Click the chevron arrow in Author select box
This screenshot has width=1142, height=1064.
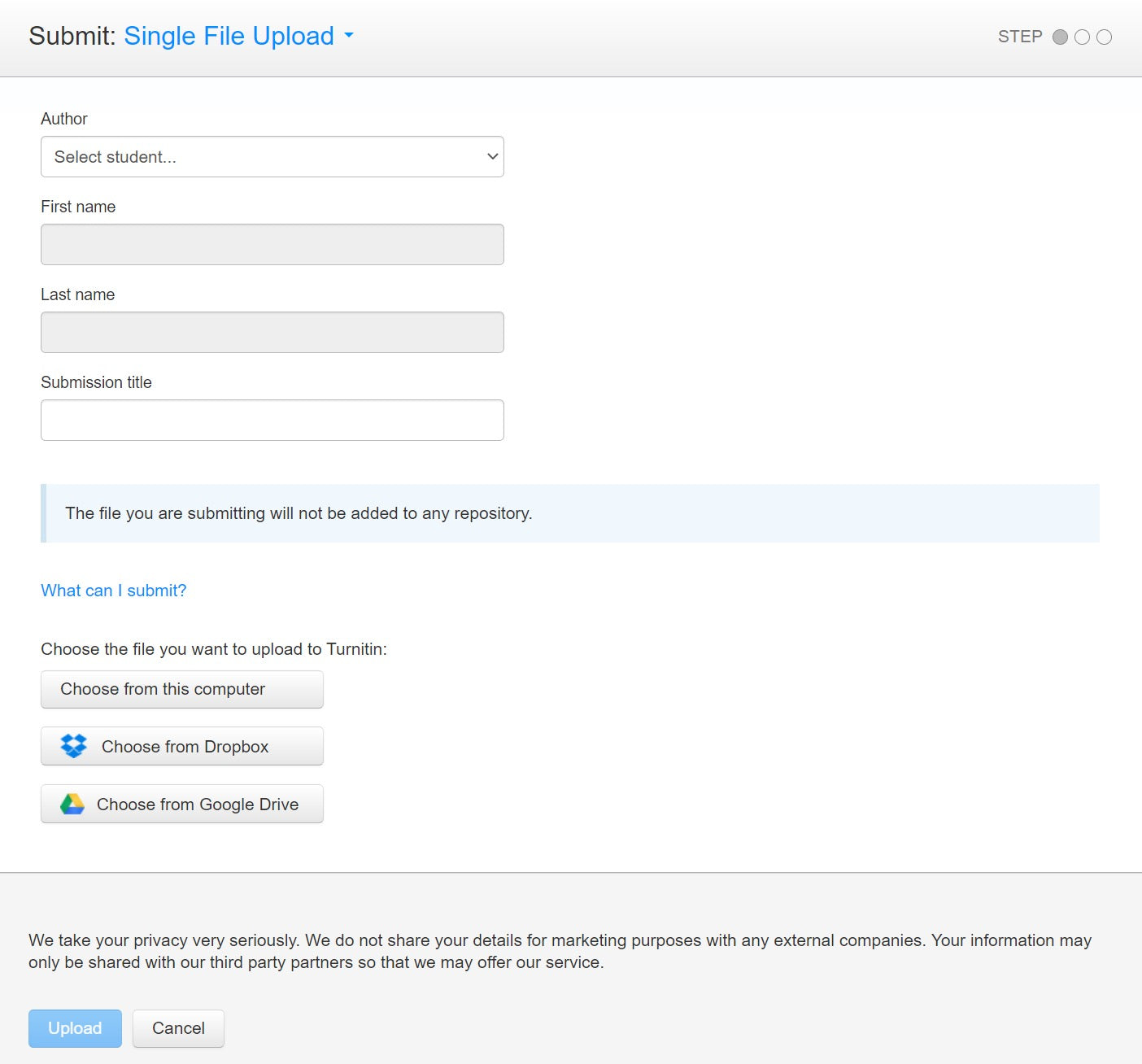492,157
